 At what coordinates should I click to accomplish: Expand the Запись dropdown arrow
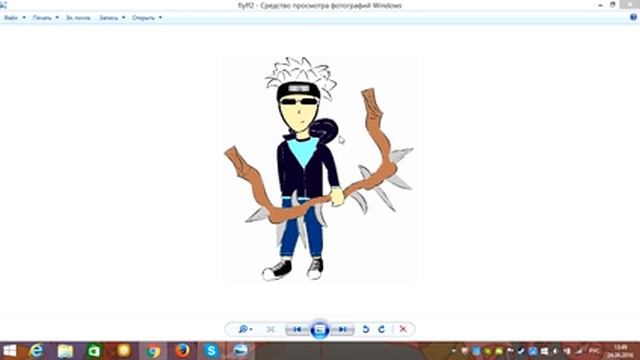(123, 18)
